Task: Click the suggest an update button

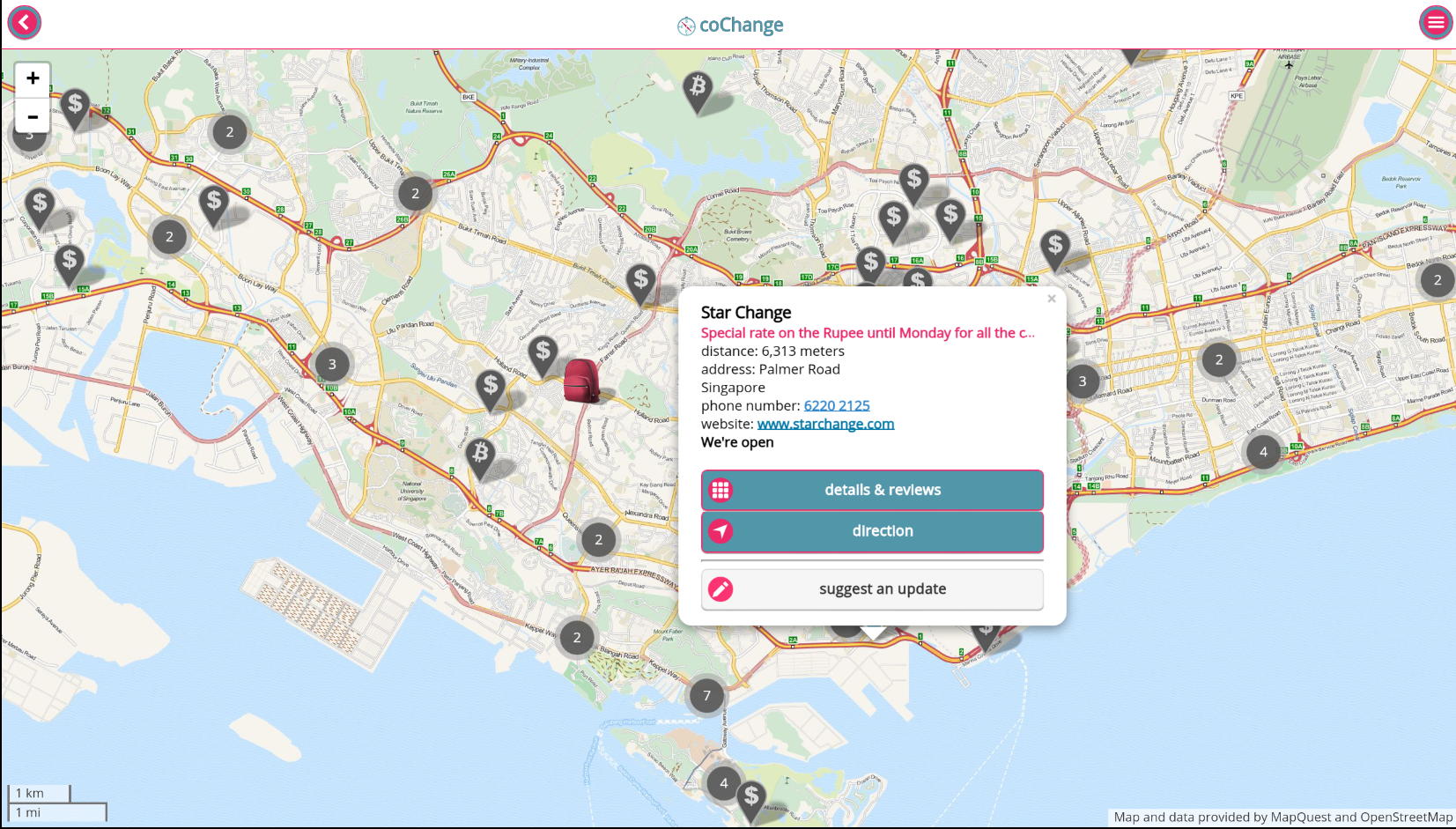Action: click(872, 589)
